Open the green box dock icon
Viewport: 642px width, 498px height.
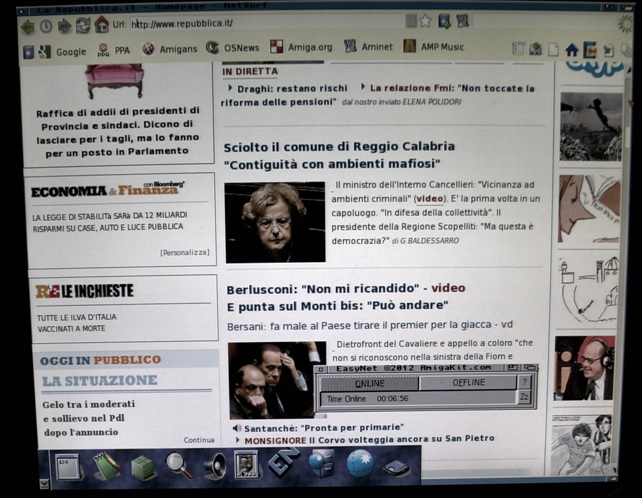pos(143,467)
